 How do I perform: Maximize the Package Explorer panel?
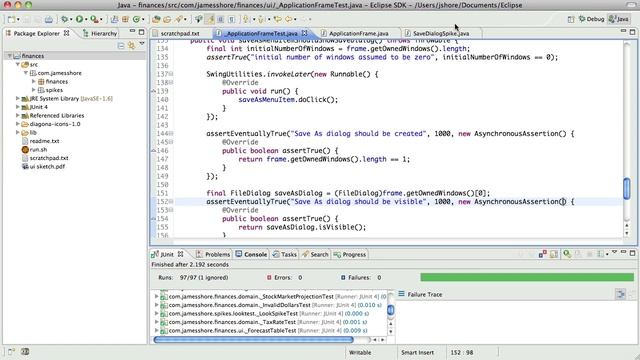click(x=141, y=32)
